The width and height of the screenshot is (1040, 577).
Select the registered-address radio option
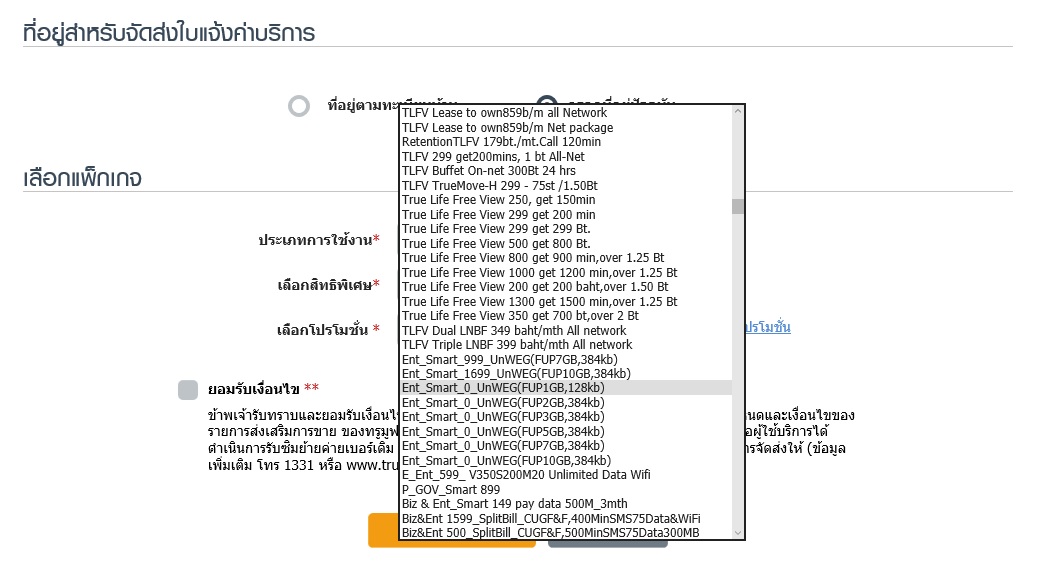[x=298, y=106]
